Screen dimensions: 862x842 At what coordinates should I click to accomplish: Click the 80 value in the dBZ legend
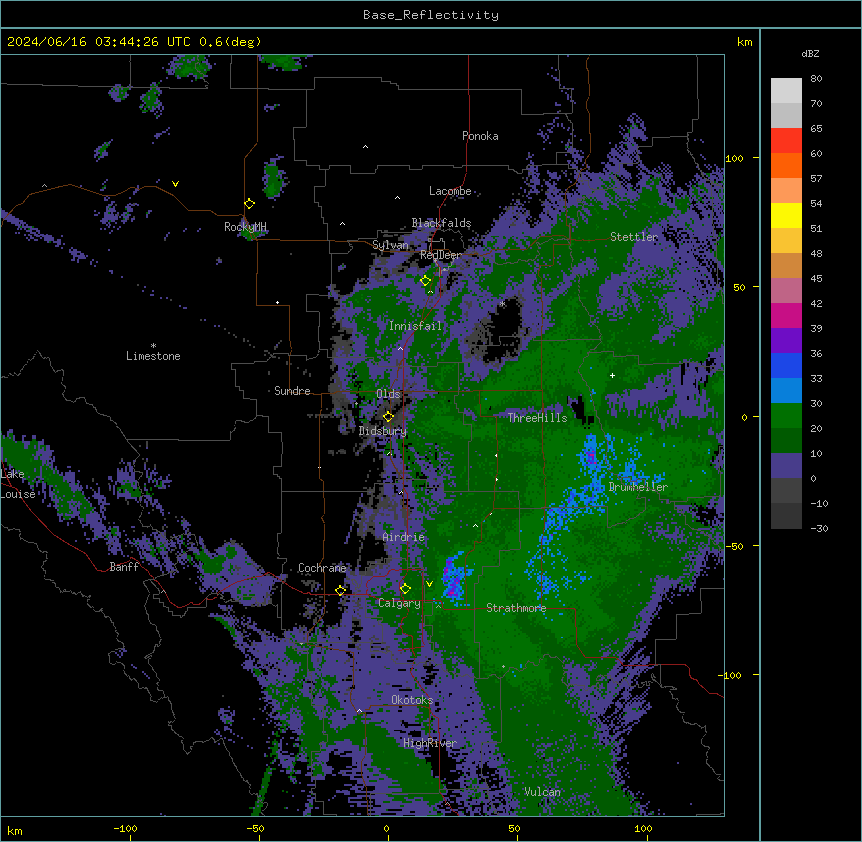click(816, 79)
